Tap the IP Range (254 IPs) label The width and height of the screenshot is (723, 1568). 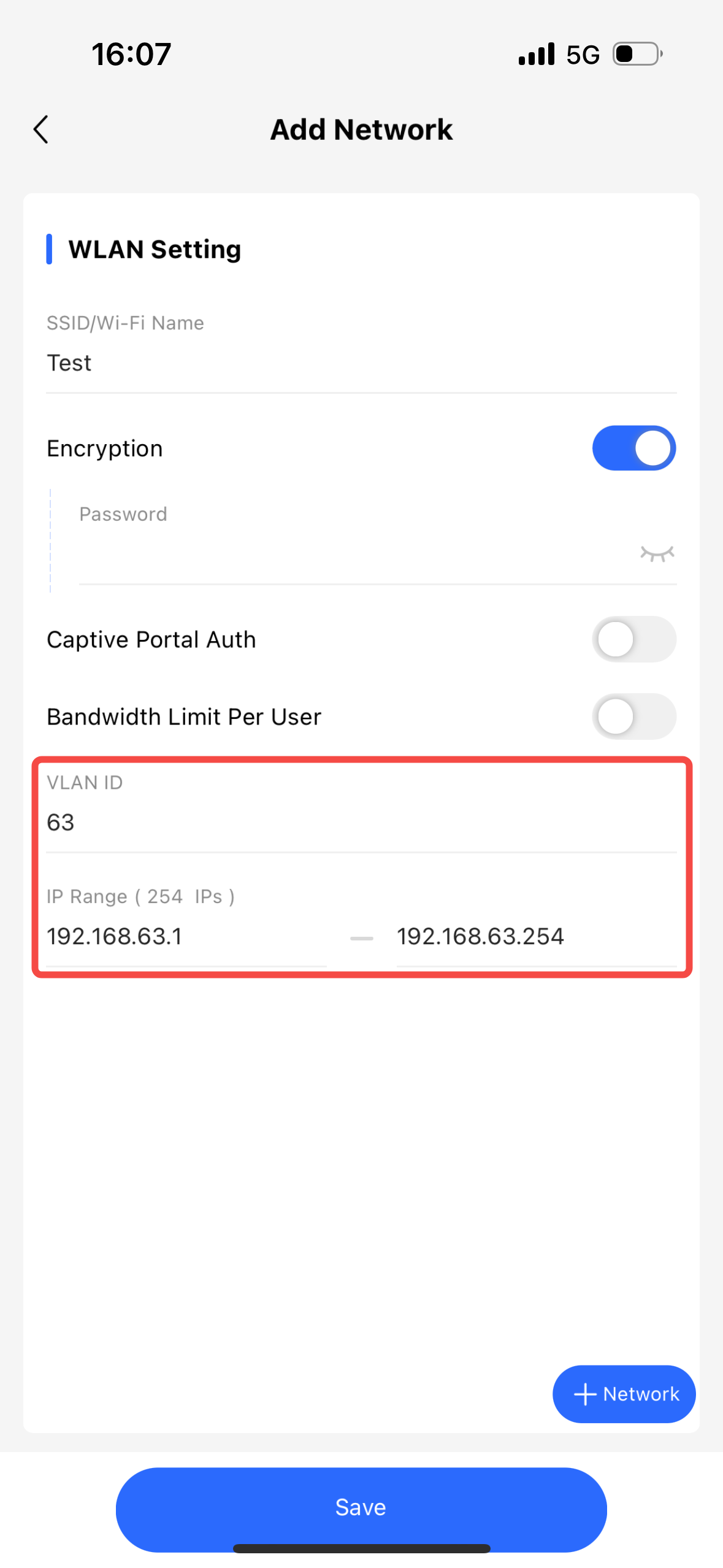click(x=140, y=896)
